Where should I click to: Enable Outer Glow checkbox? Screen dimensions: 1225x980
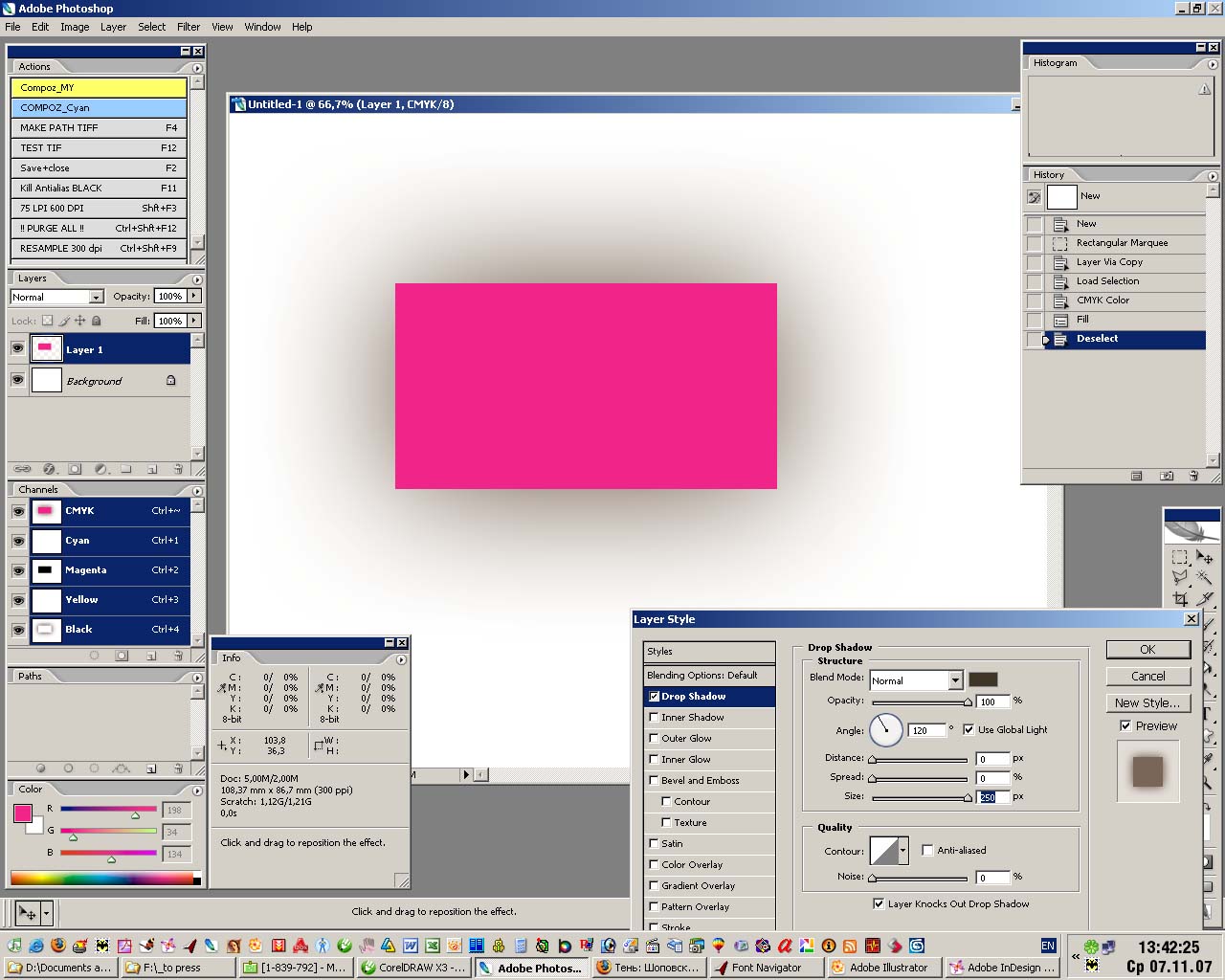tap(654, 738)
